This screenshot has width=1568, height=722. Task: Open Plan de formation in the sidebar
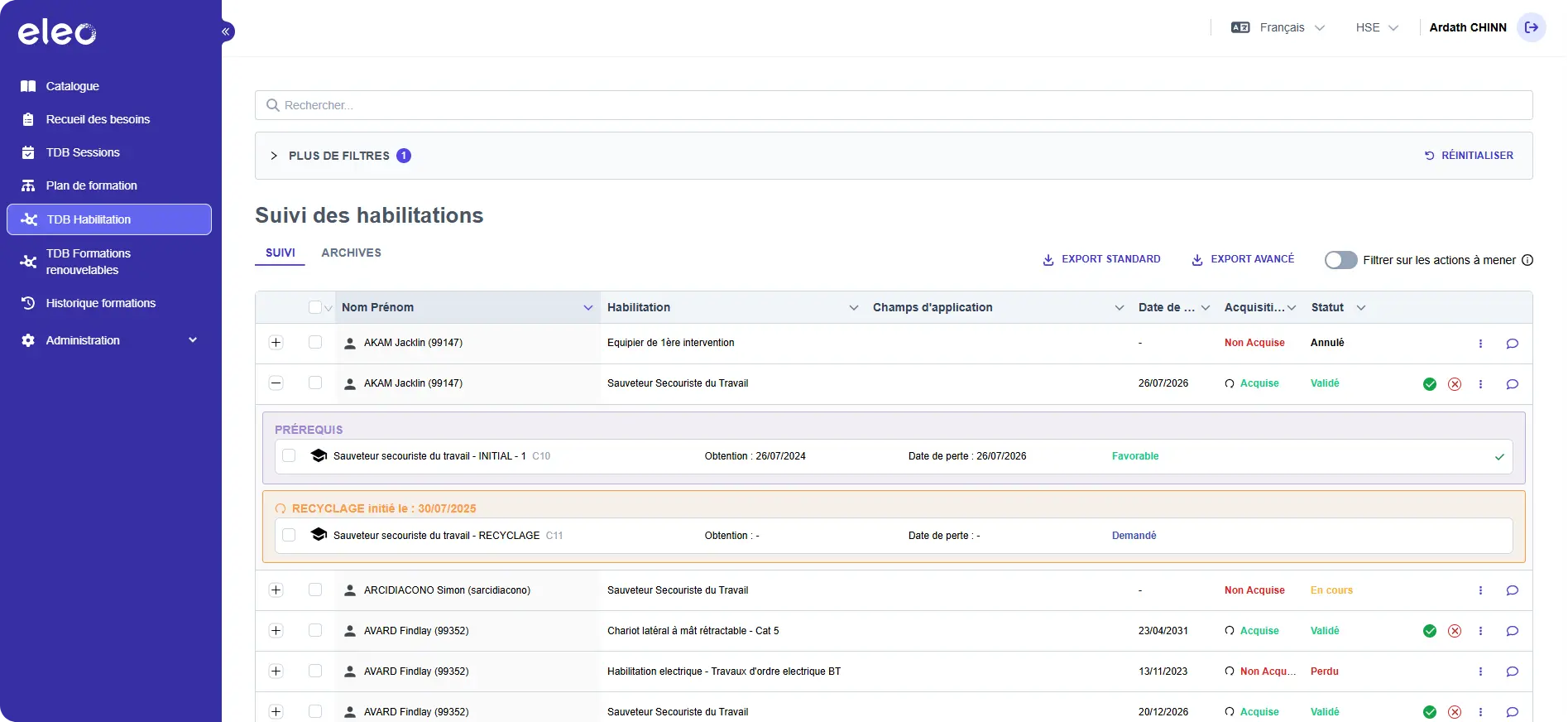pyautogui.click(x=91, y=185)
